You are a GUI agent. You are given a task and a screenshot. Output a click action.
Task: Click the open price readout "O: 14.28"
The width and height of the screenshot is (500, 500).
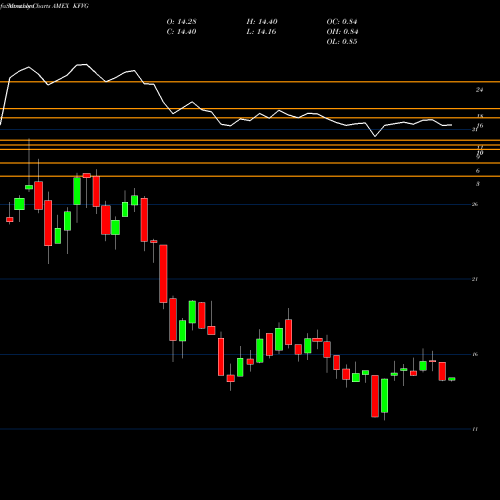click(181, 22)
